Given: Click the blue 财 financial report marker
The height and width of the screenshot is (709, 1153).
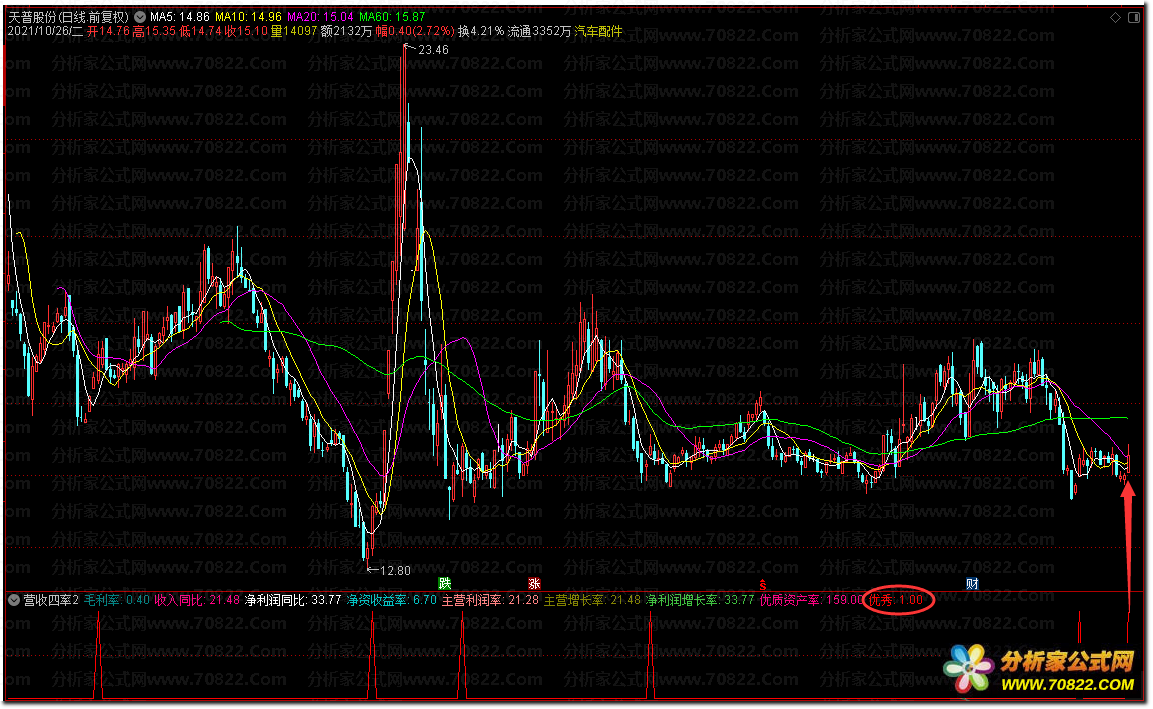Looking at the screenshot, I should coord(972,584).
